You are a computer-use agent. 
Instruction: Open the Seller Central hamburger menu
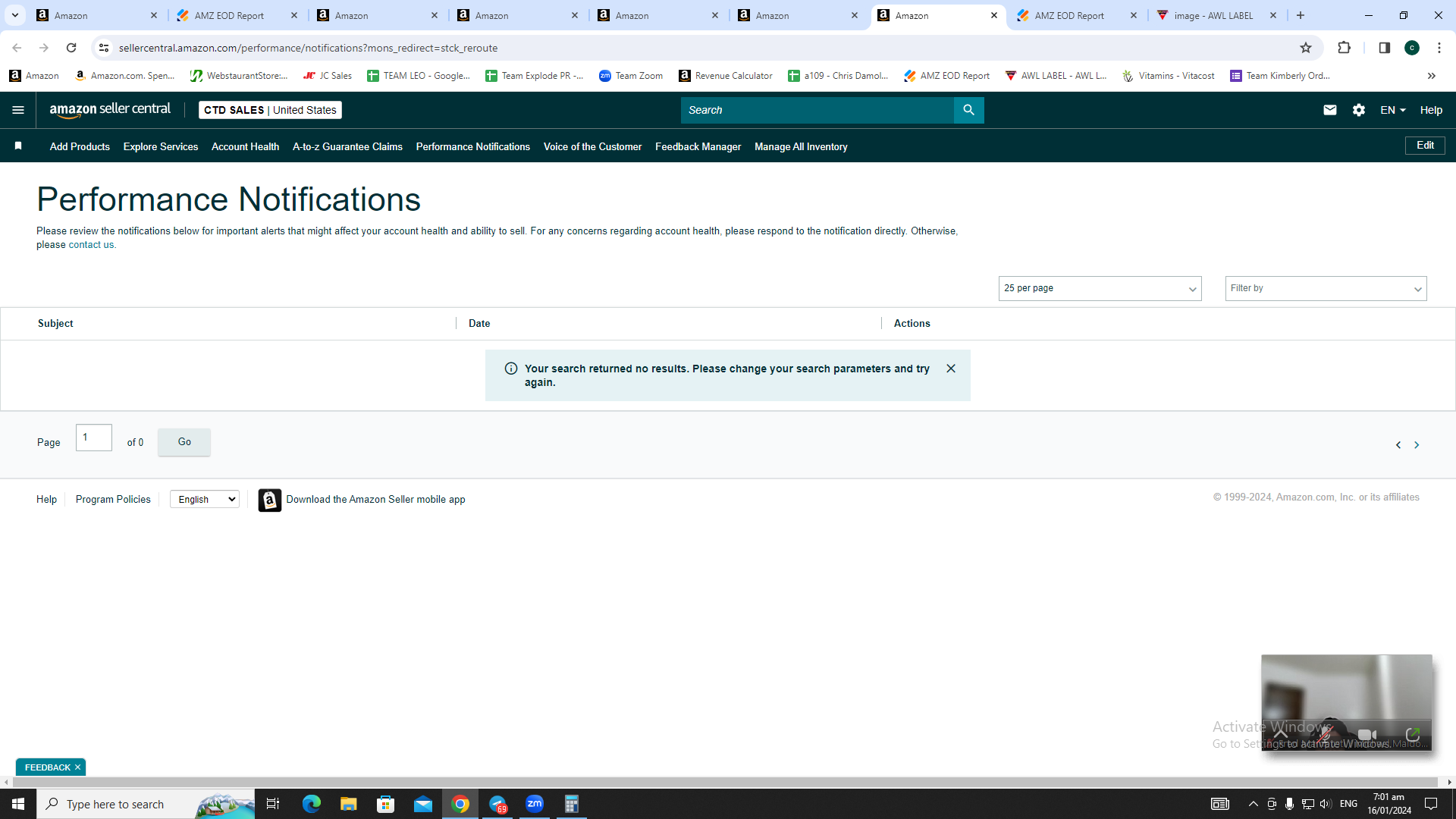pos(18,110)
